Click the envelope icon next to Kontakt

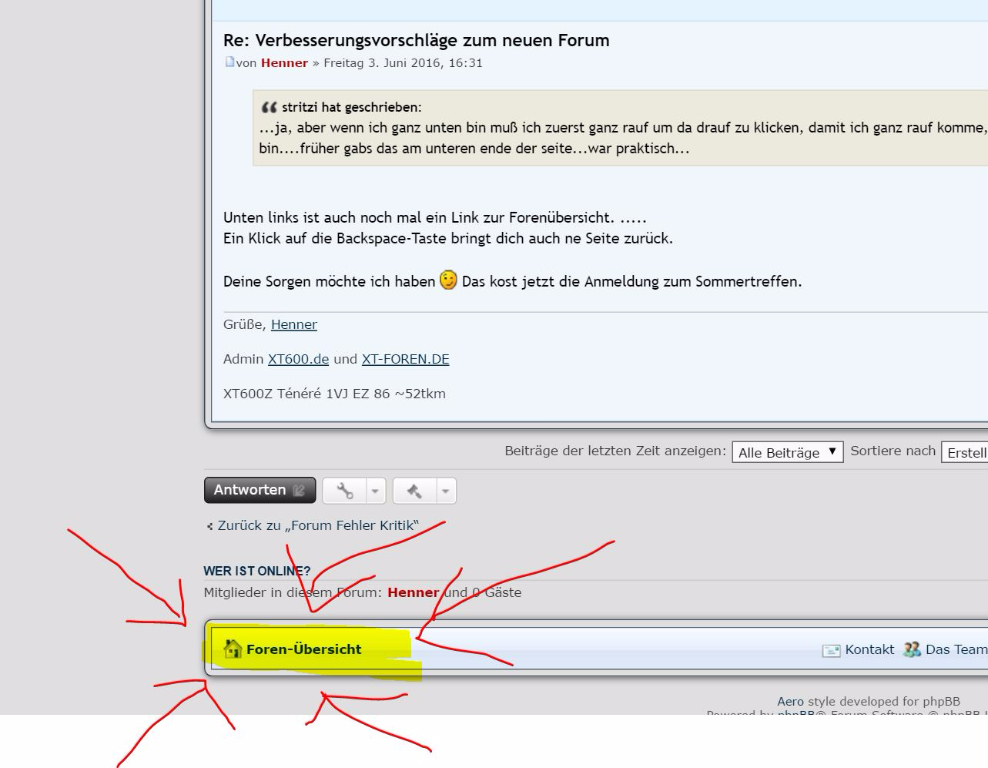830,650
